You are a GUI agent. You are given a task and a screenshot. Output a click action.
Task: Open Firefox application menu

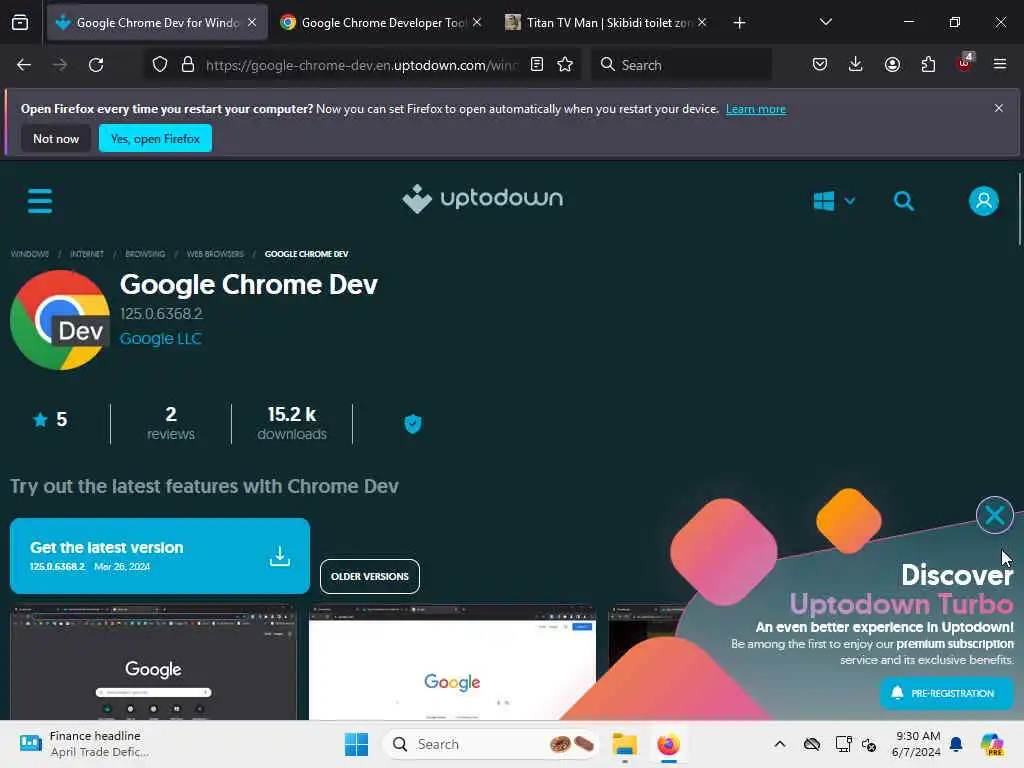tap(1000, 65)
